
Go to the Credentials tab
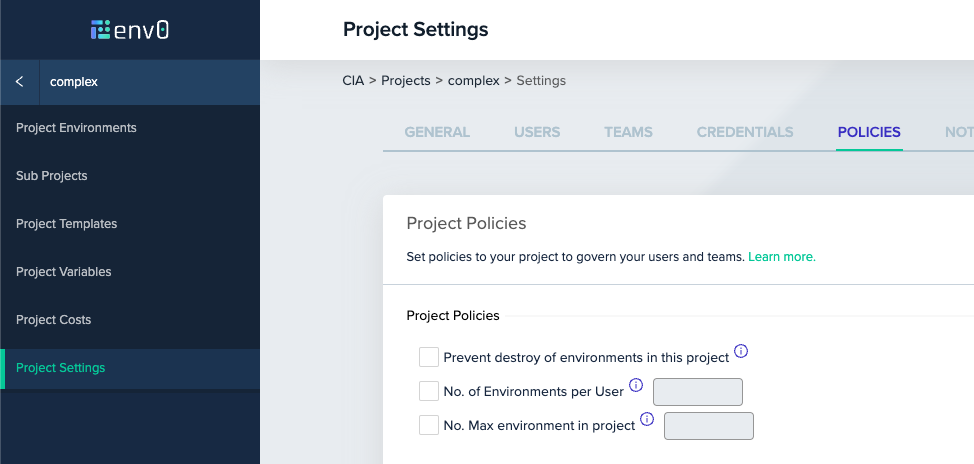click(745, 132)
